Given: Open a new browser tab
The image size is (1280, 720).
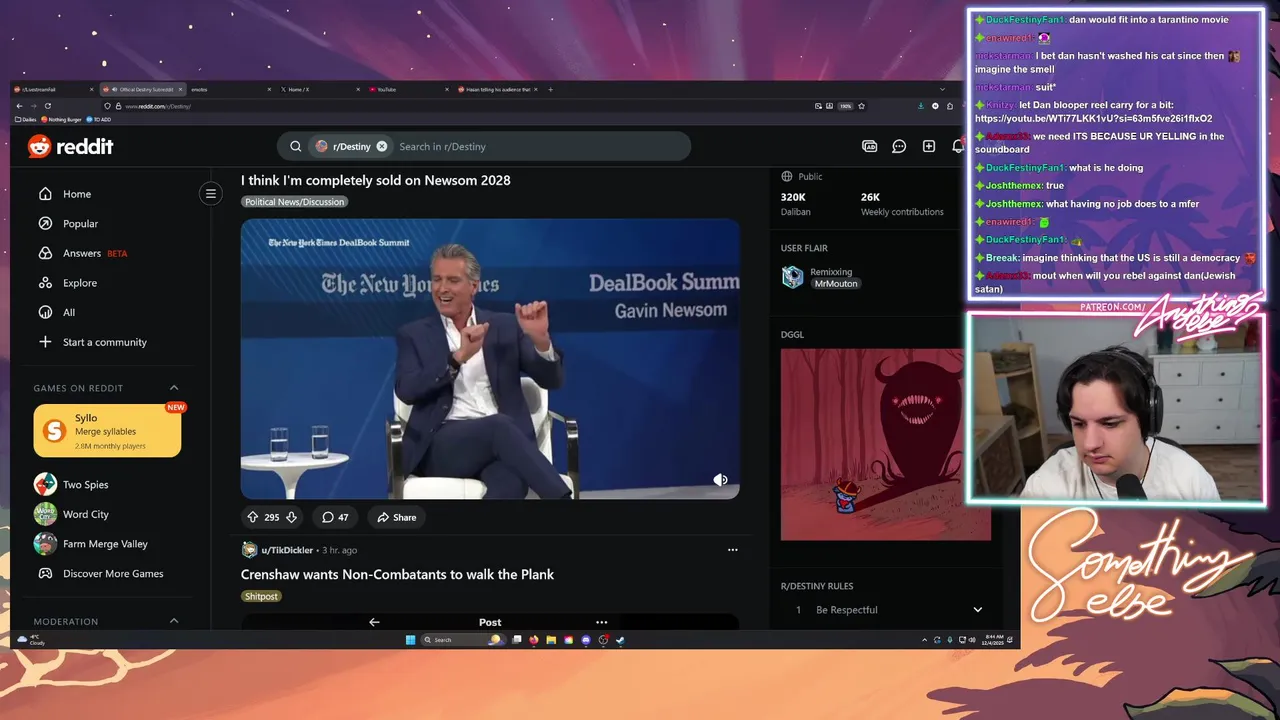Looking at the screenshot, I should (550, 89).
